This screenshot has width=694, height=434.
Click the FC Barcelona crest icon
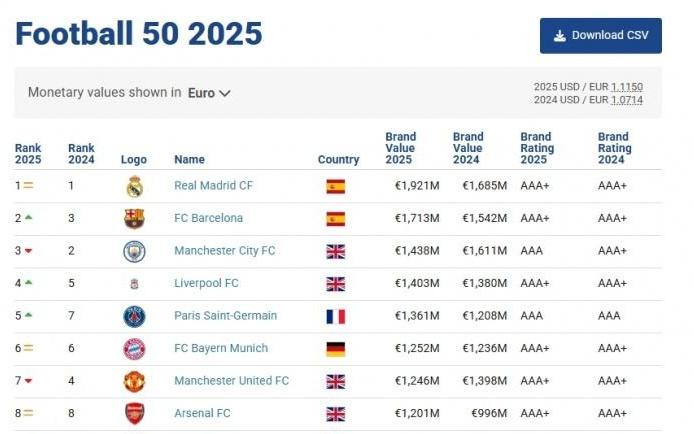[x=134, y=218]
